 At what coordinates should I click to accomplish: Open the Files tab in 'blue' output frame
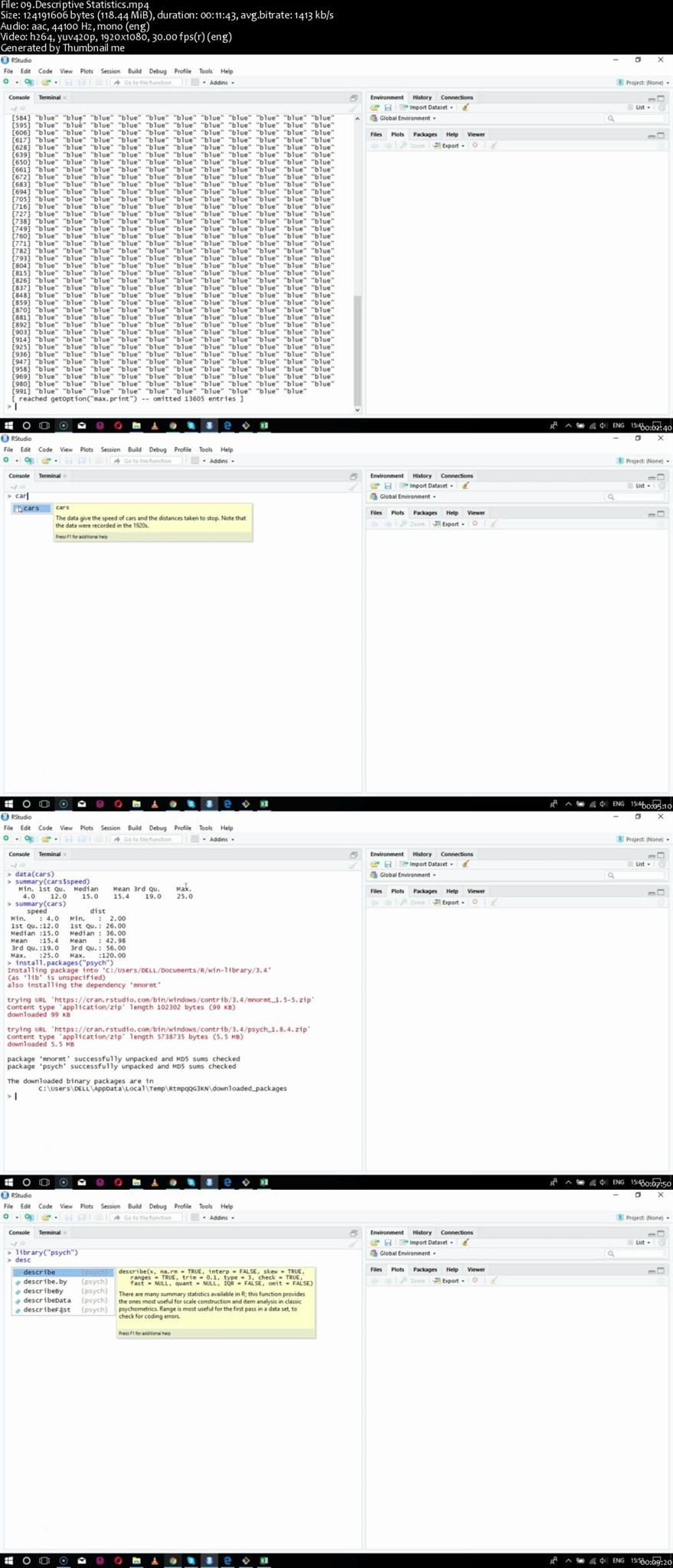tap(376, 134)
